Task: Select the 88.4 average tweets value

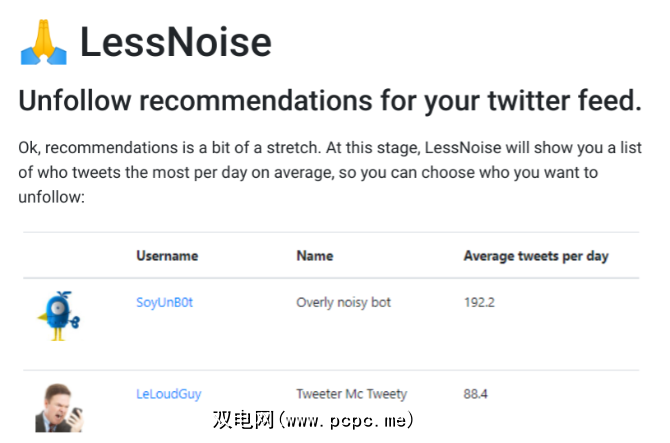Action: (x=475, y=394)
